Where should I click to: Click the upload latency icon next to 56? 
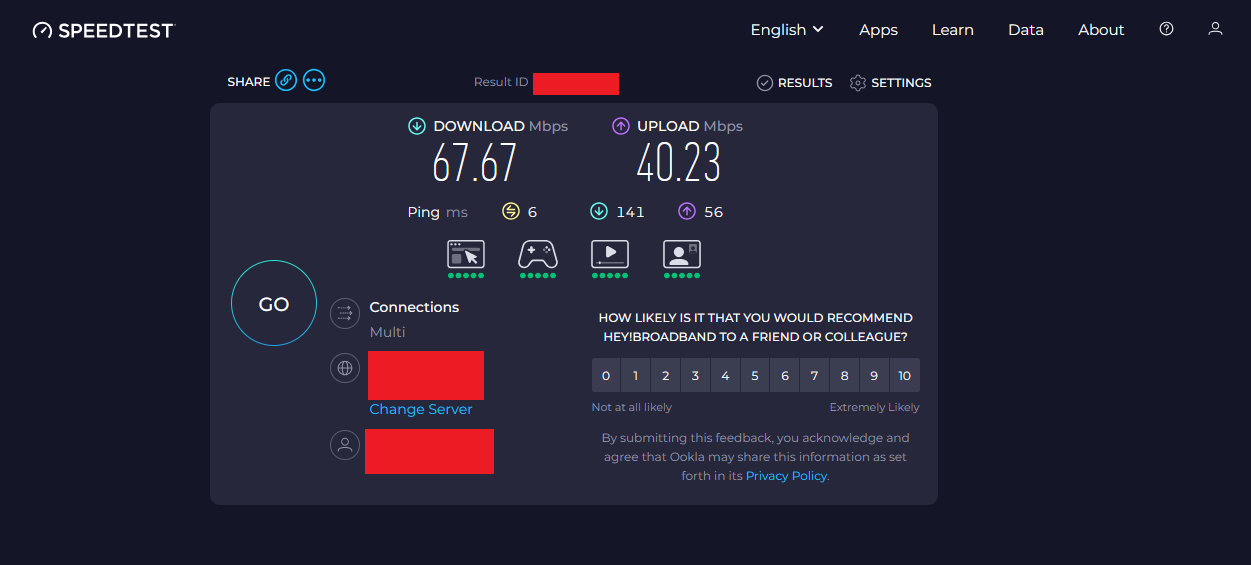pos(687,211)
